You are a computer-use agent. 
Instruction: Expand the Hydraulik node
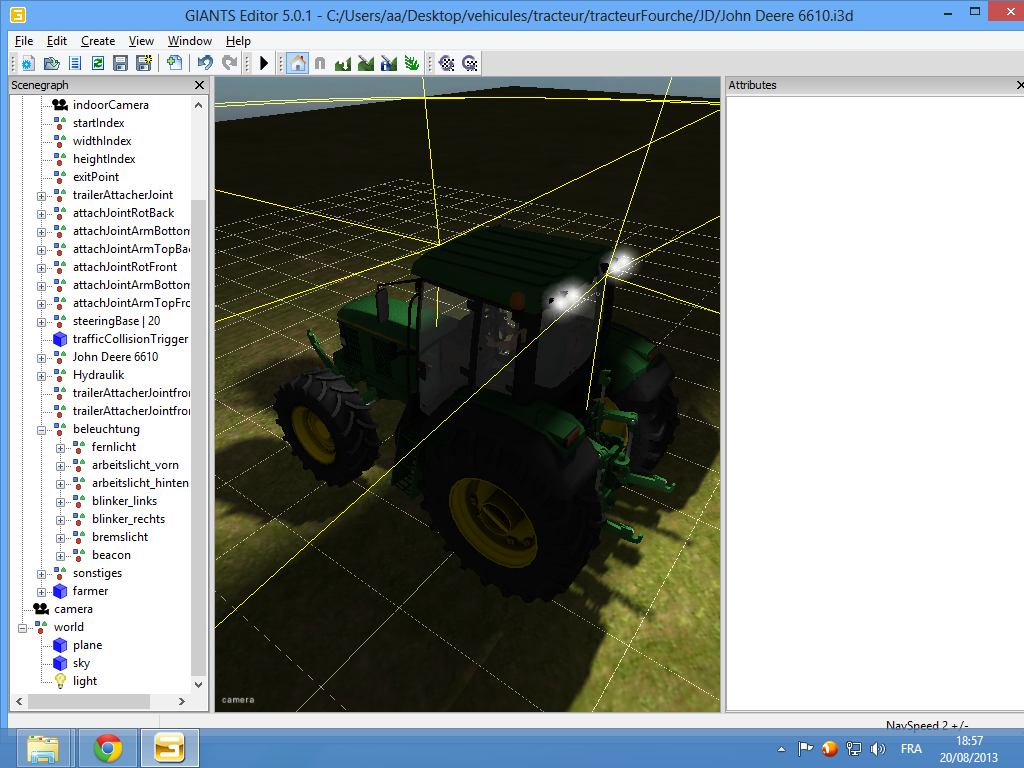(41, 376)
